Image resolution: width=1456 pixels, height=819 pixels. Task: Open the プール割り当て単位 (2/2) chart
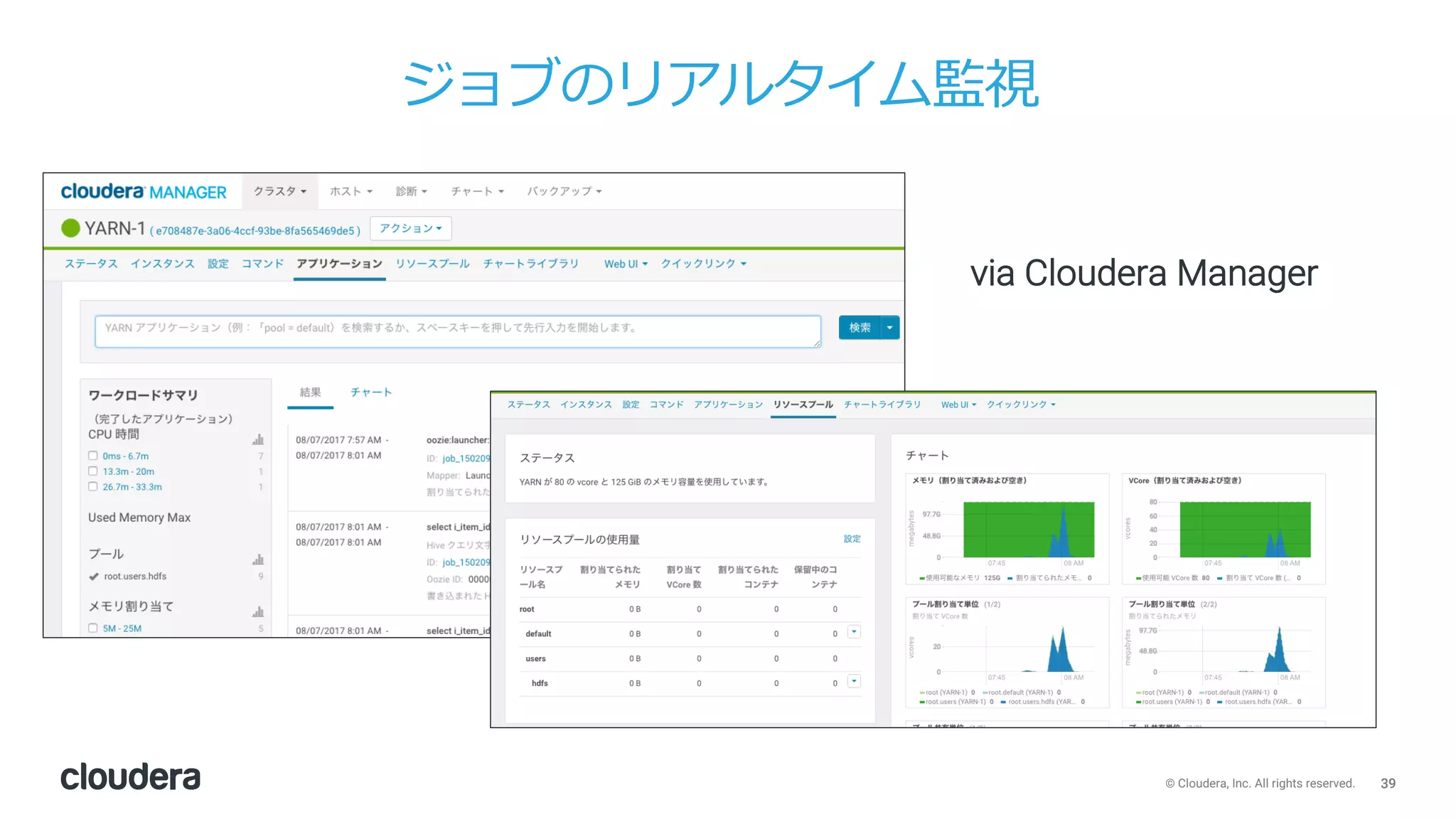pos(1224,653)
